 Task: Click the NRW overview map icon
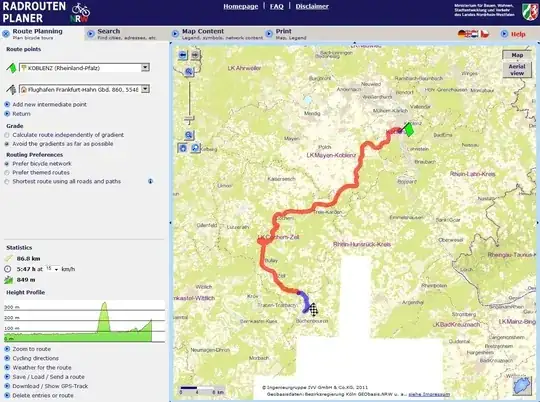click(x=522, y=386)
